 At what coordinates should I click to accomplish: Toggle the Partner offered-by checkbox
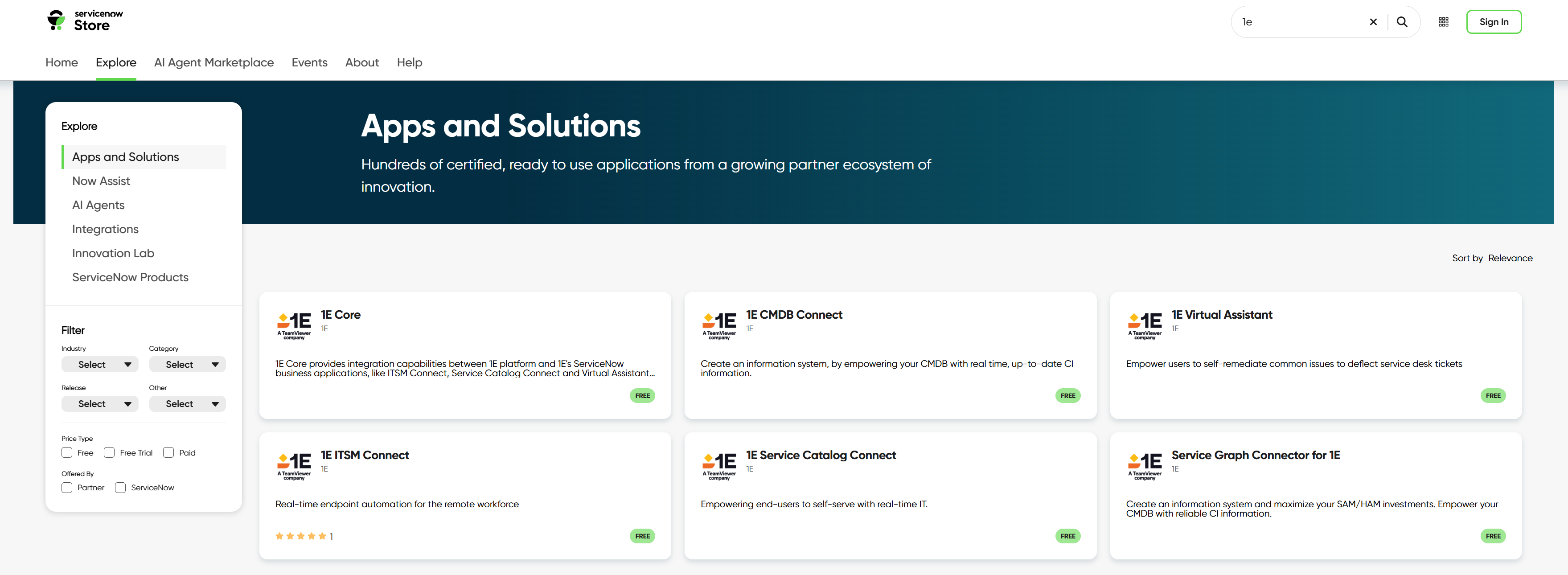67,487
